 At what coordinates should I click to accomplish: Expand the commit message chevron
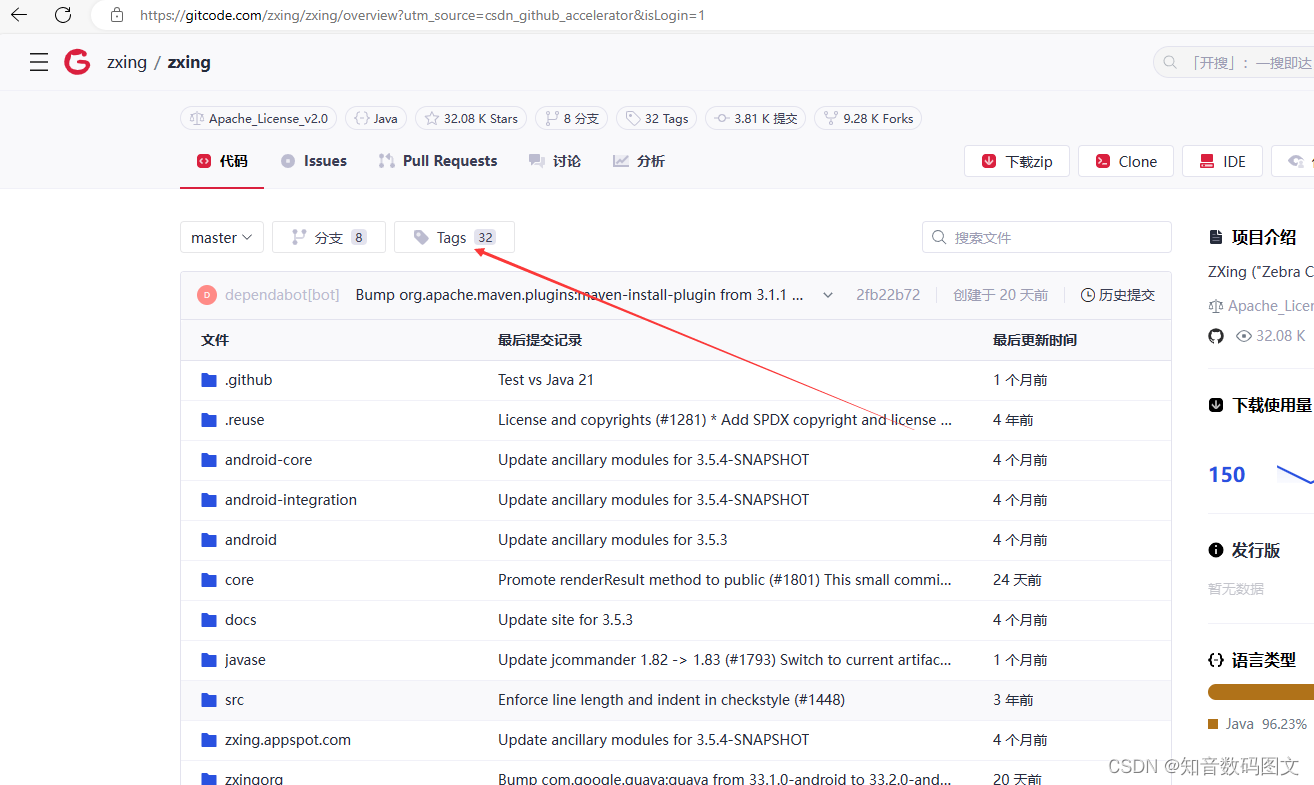click(x=828, y=295)
